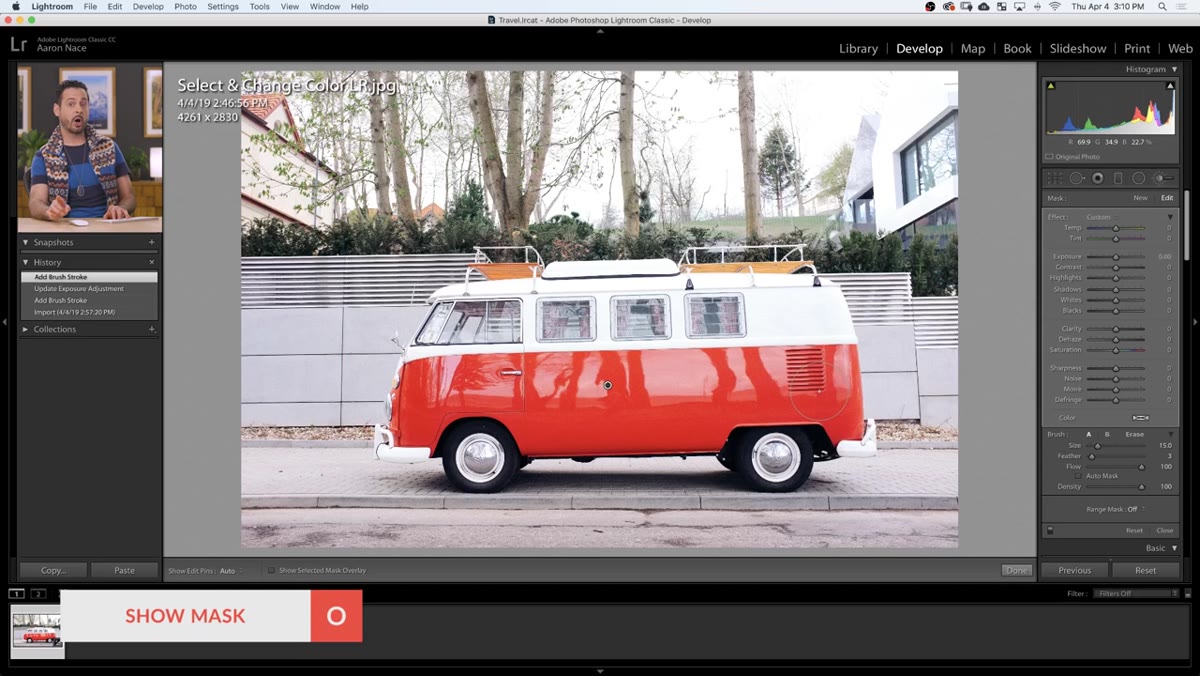
Task: Toggle the Original Photo checkbox
Action: coord(1049,157)
